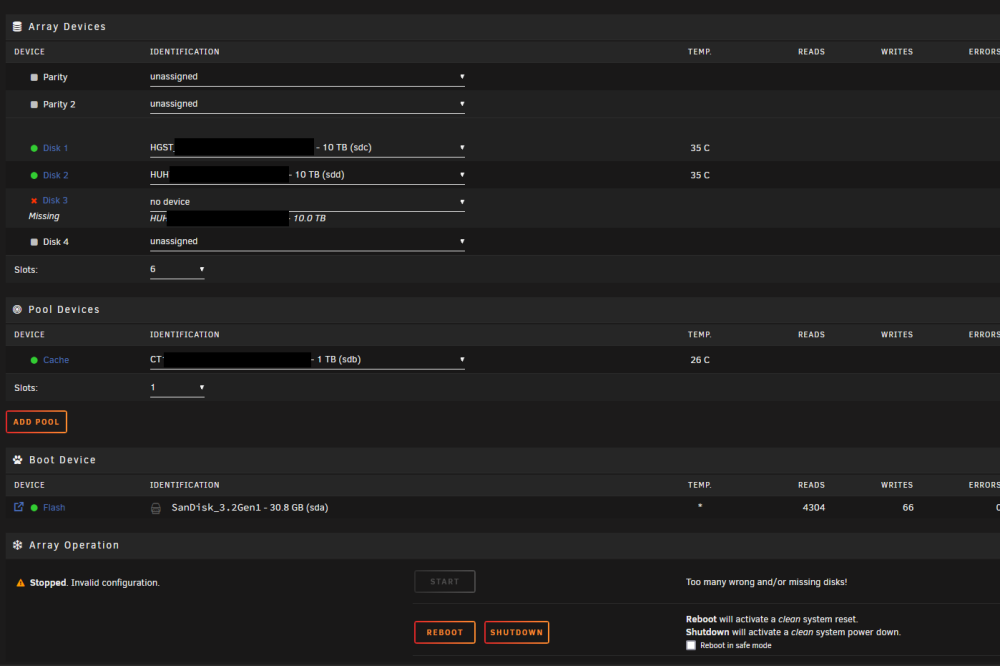The image size is (1000, 666).
Task: Click the green status dot for Disk 2
Action: point(34,175)
